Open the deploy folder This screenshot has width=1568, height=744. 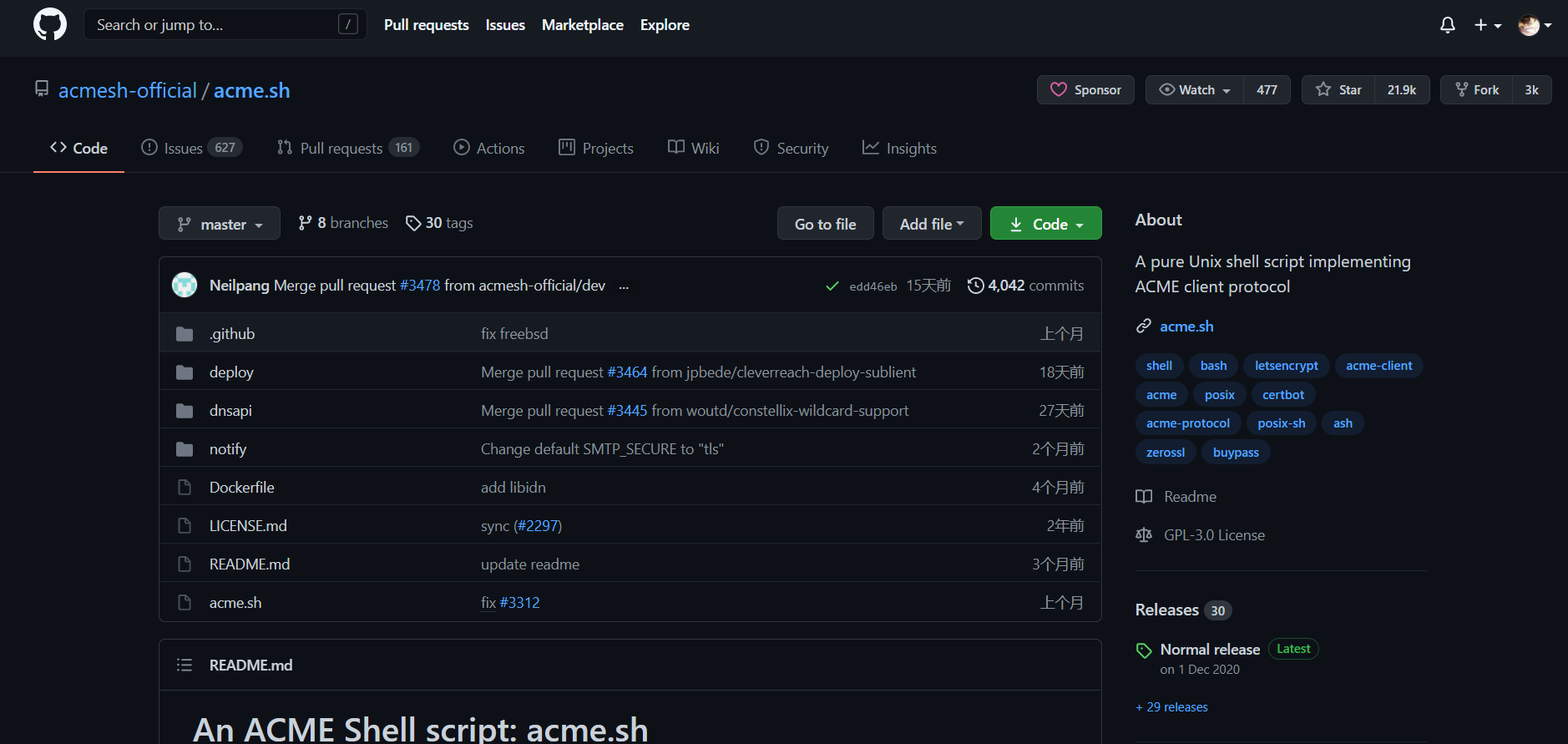231,372
